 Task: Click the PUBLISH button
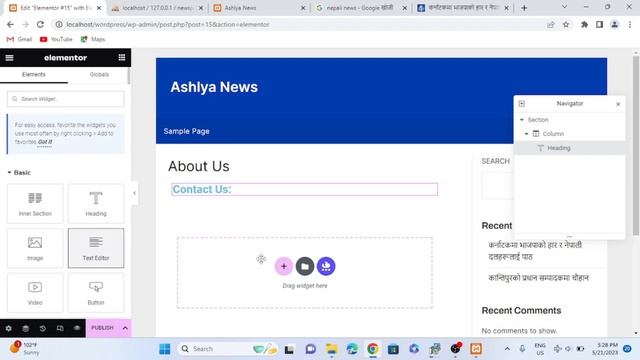tap(102, 328)
